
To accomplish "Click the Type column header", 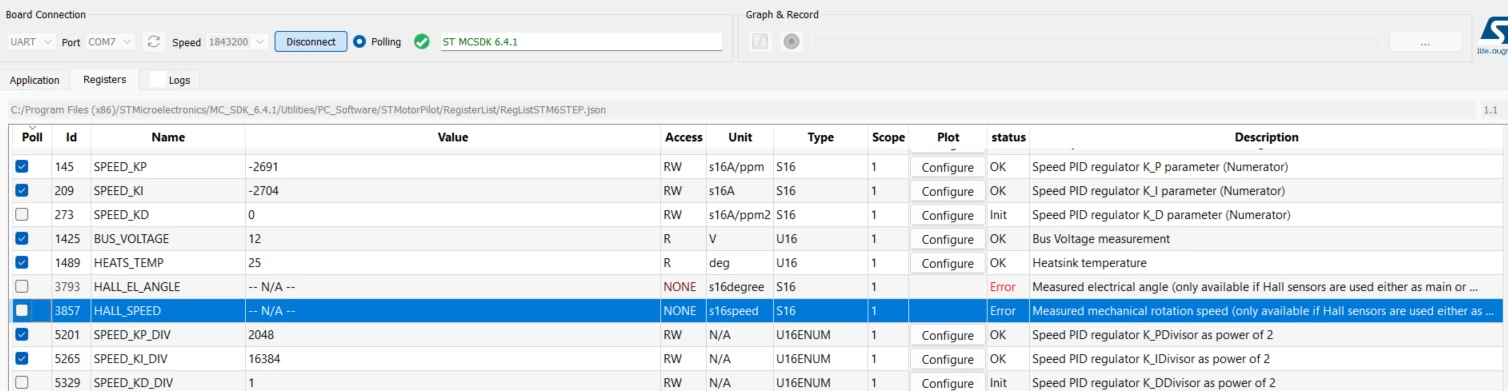I will [821, 137].
